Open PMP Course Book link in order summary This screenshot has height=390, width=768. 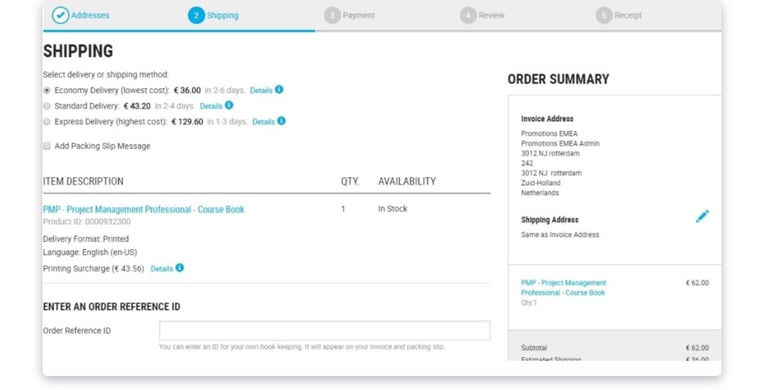tap(563, 288)
